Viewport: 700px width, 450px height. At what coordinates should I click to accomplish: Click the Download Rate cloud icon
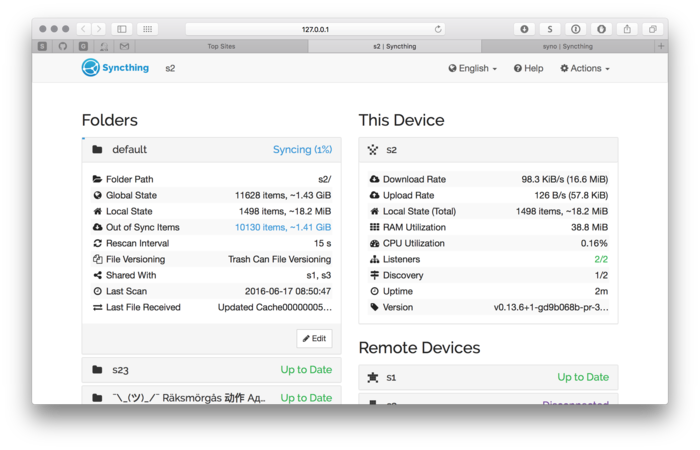[375, 179]
